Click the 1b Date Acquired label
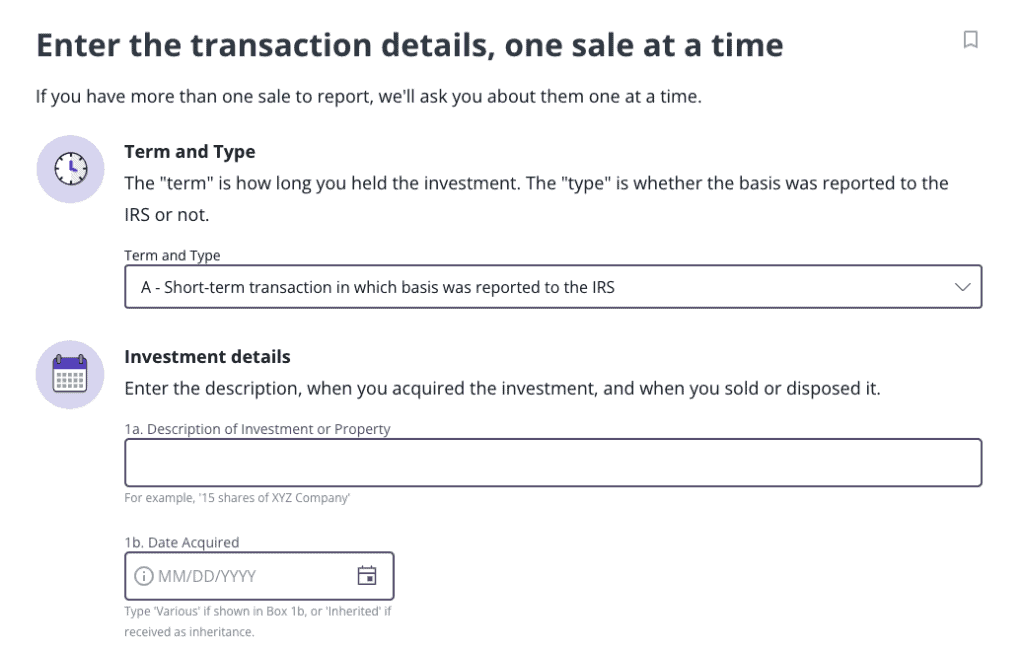This screenshot has width=1024, height=652. click(181, 542)
